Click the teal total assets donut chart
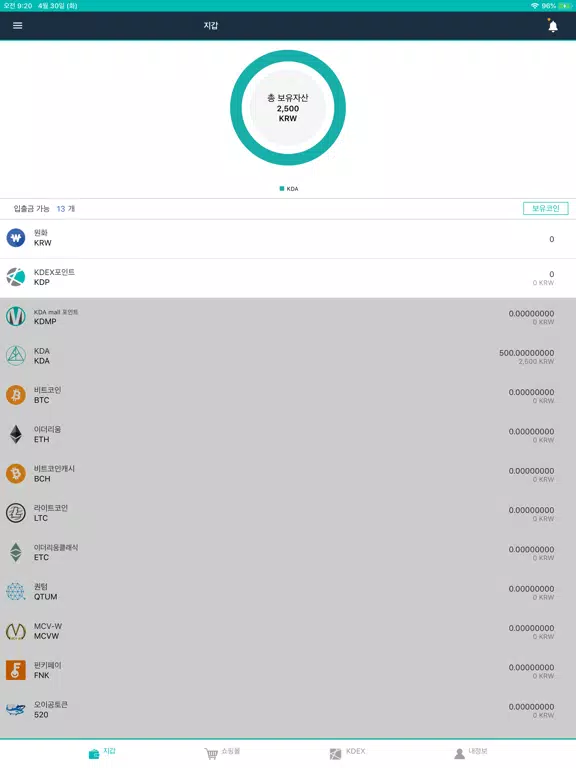576x768 pixels. [x=288, y=108]
